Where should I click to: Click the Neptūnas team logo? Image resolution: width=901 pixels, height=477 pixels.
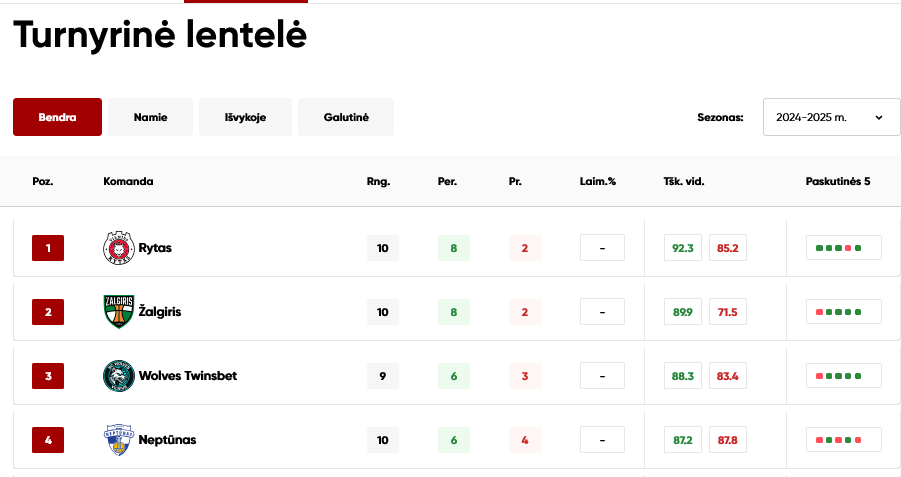(119, 440)
